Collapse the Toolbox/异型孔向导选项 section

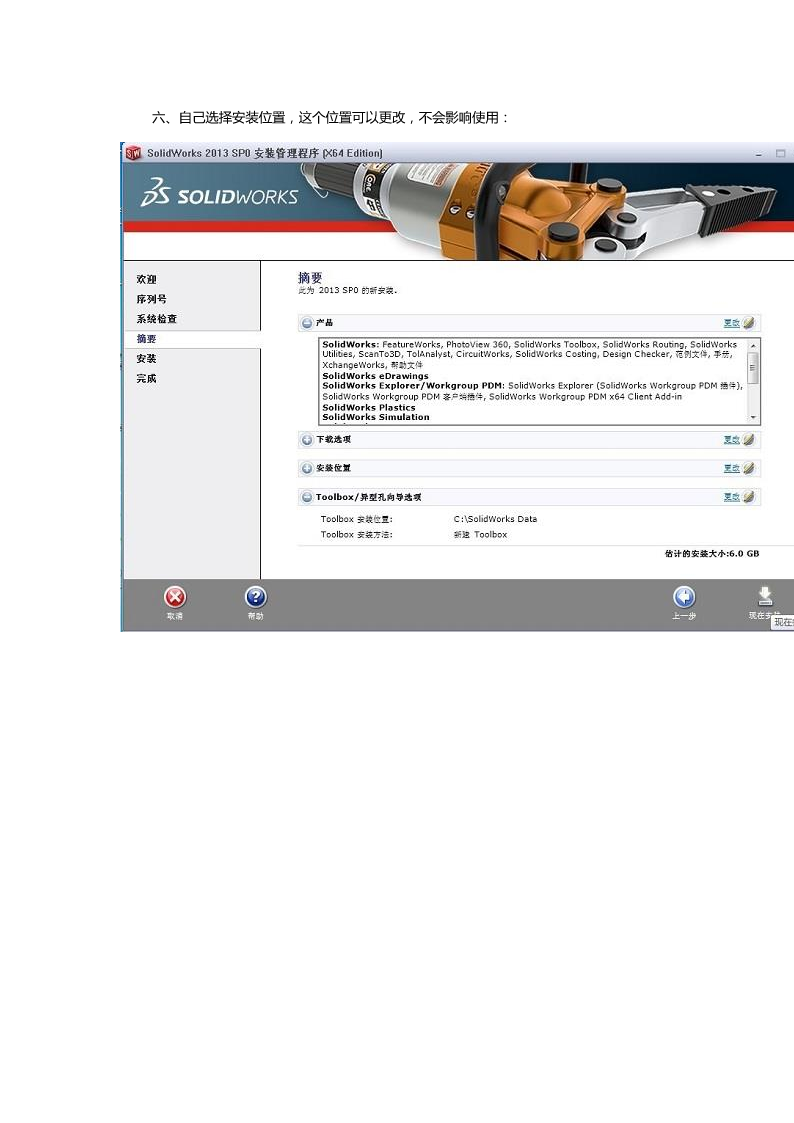pyautogui.click(x=307, y=497)
